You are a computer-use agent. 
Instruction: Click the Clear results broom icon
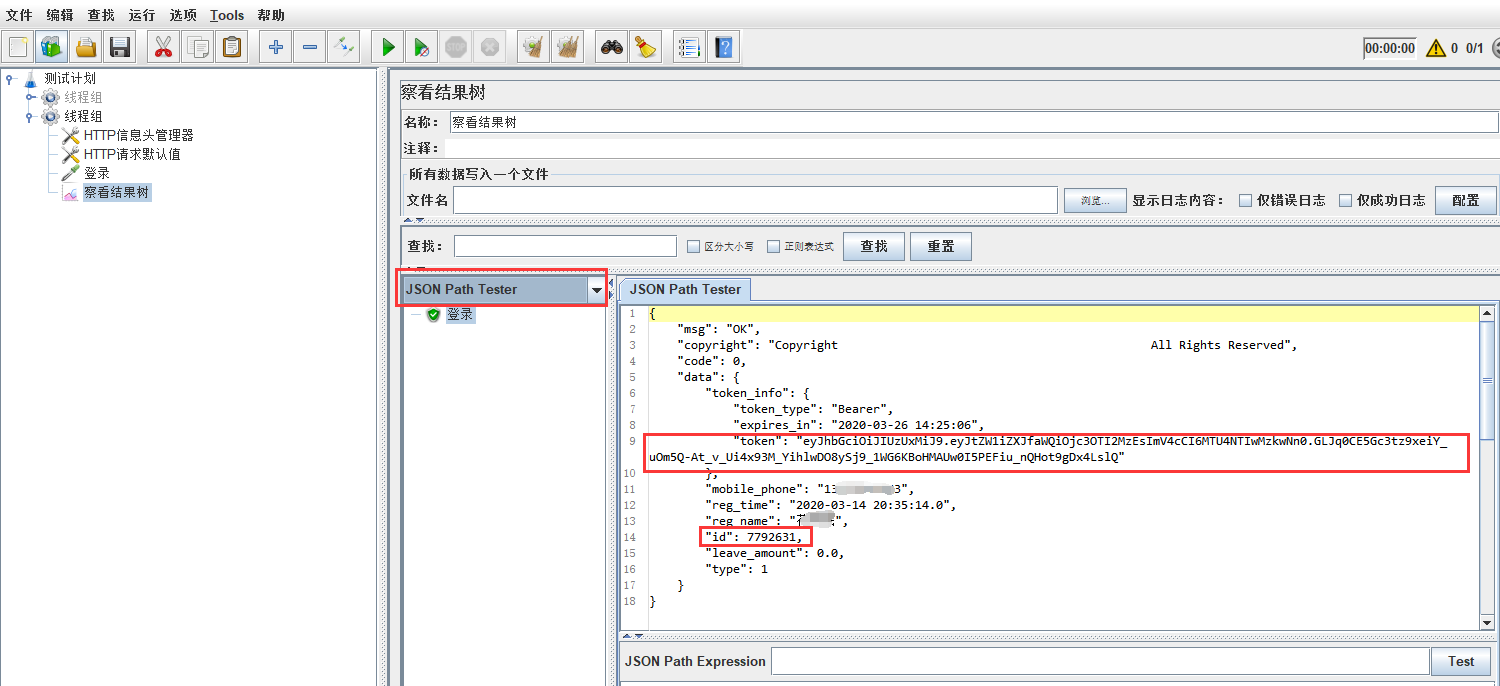pyautogui.click(x=534, y=47)
